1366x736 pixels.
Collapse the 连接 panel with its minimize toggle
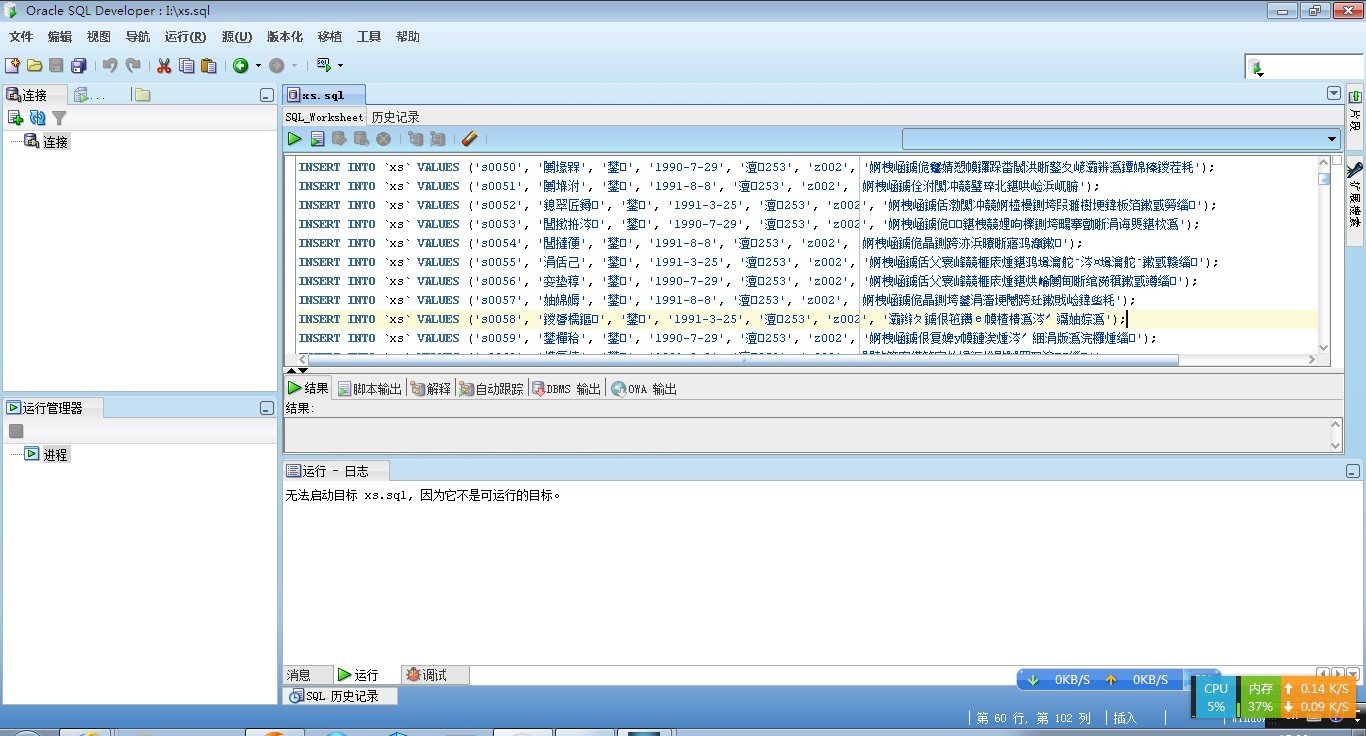click(x=265, y=94)
